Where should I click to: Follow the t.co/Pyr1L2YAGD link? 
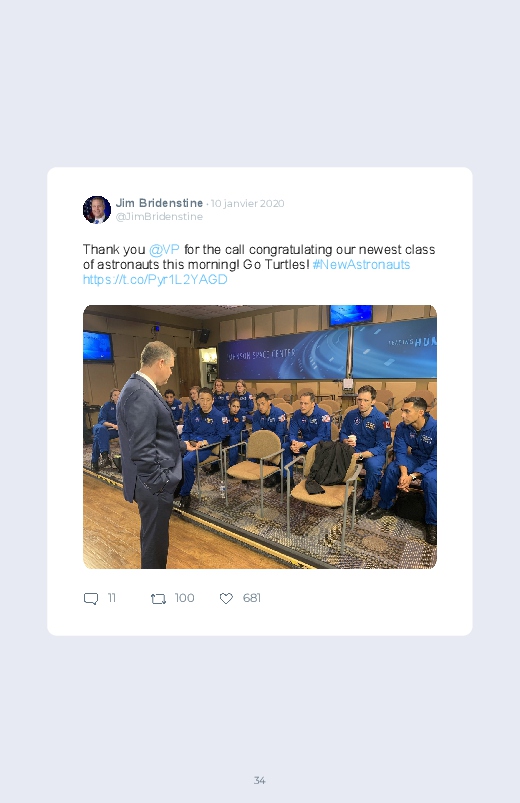point(155,279)
